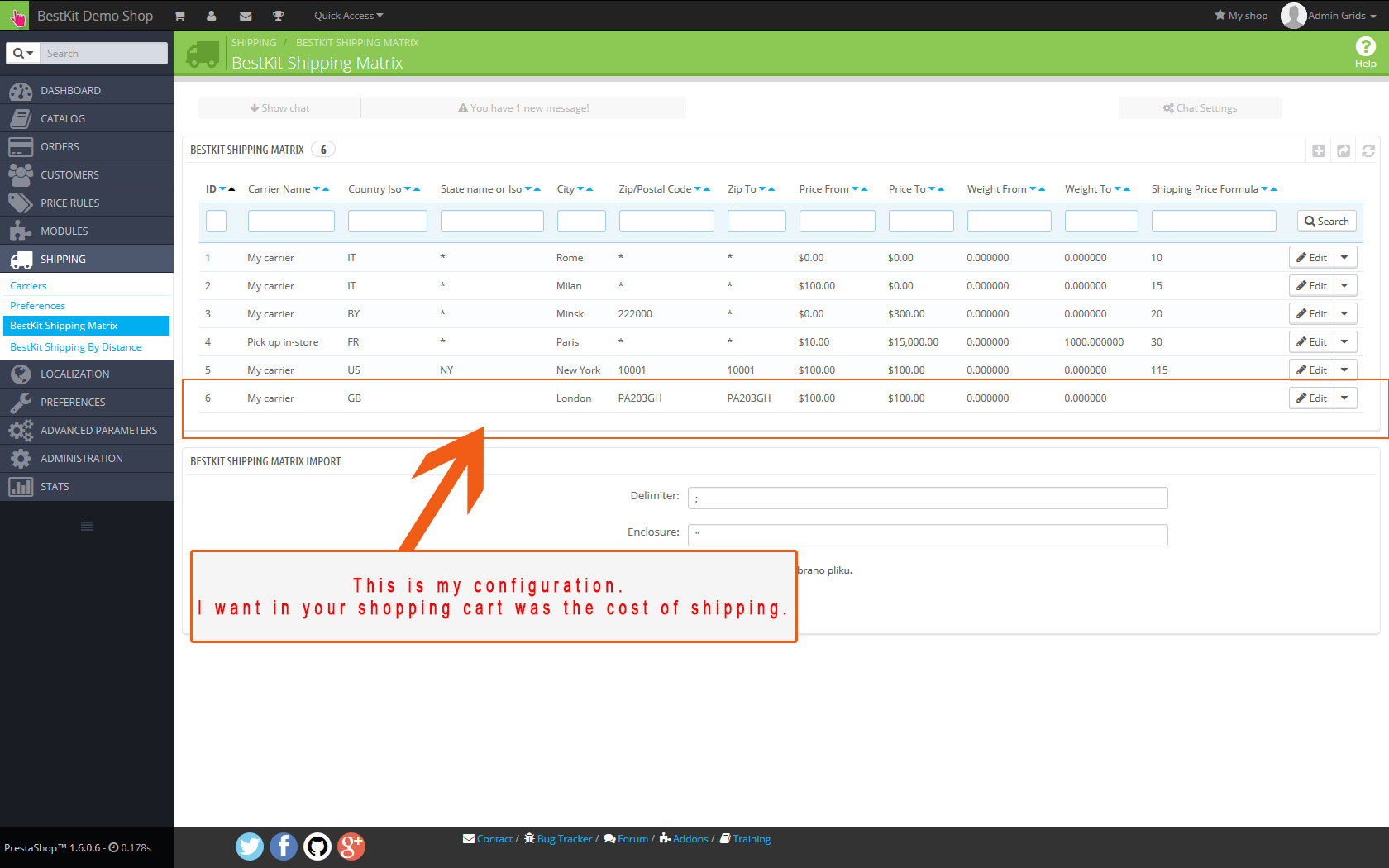Open BestKit Shipping By Distance link

76,347
